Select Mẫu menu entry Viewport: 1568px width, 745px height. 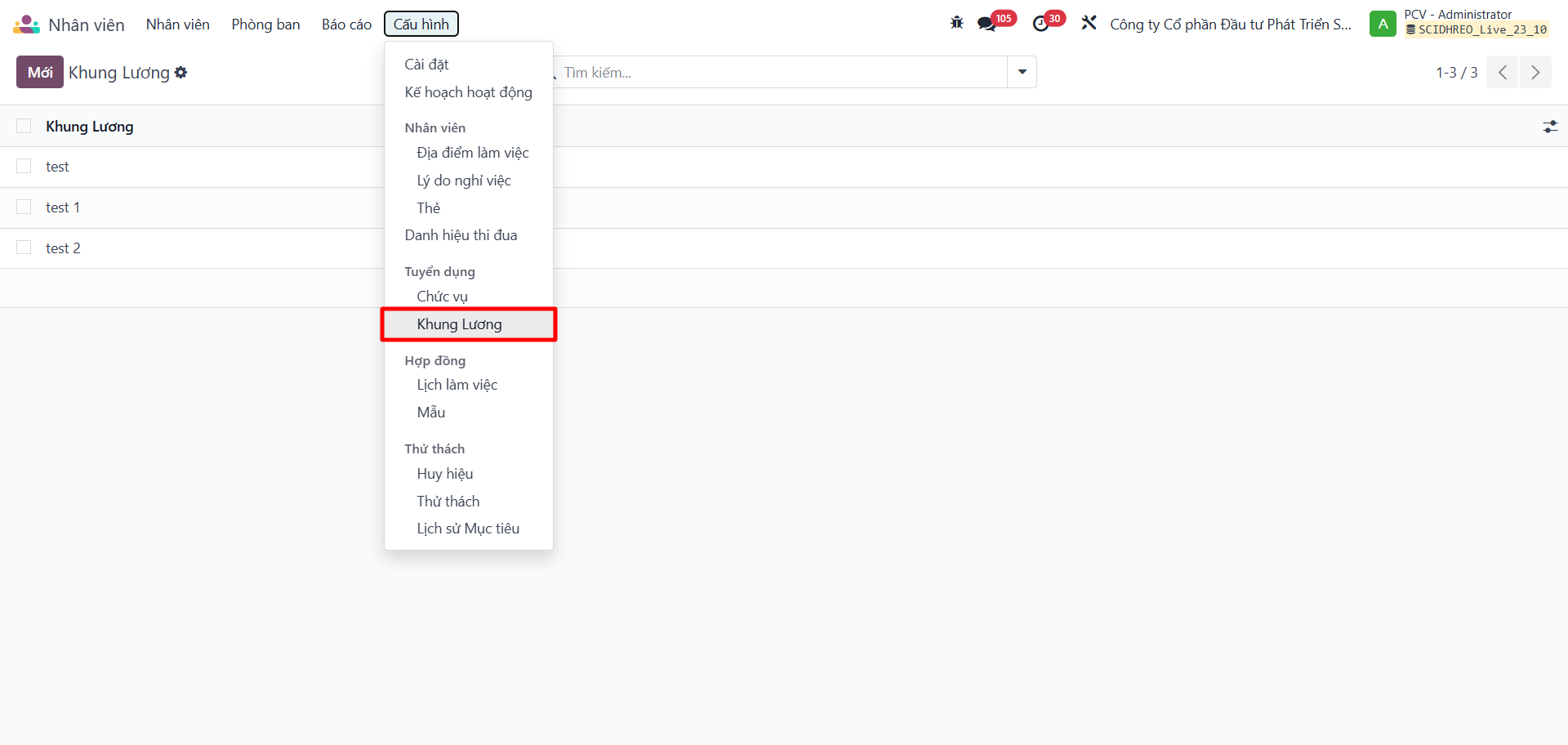coord(469,413)
